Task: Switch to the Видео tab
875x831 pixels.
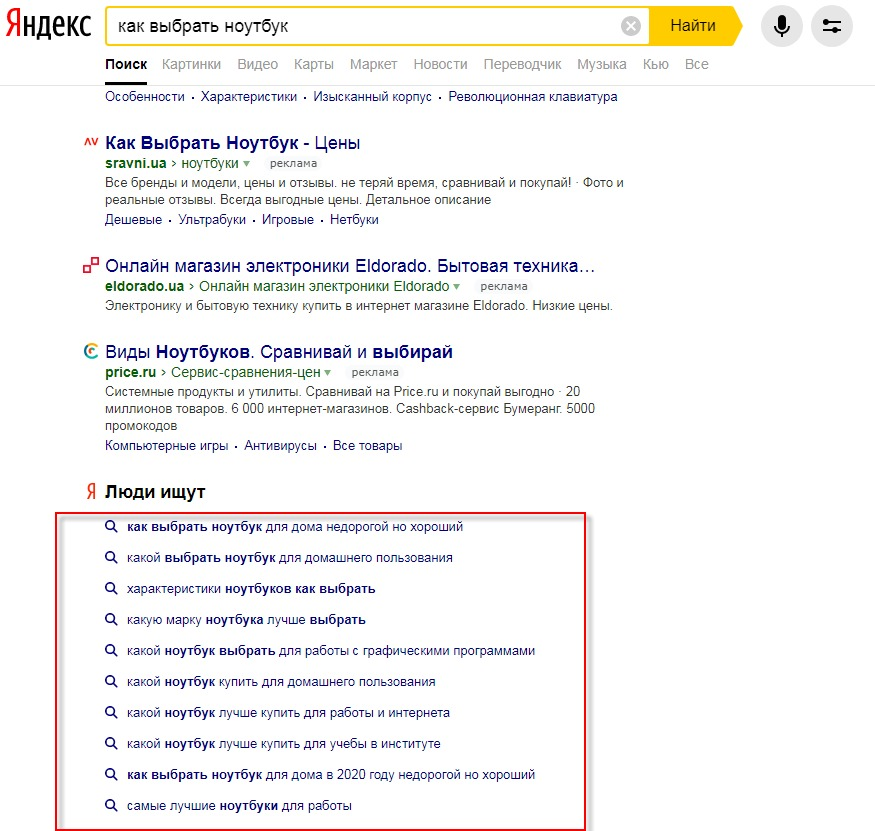Action: tap(258, 64)
